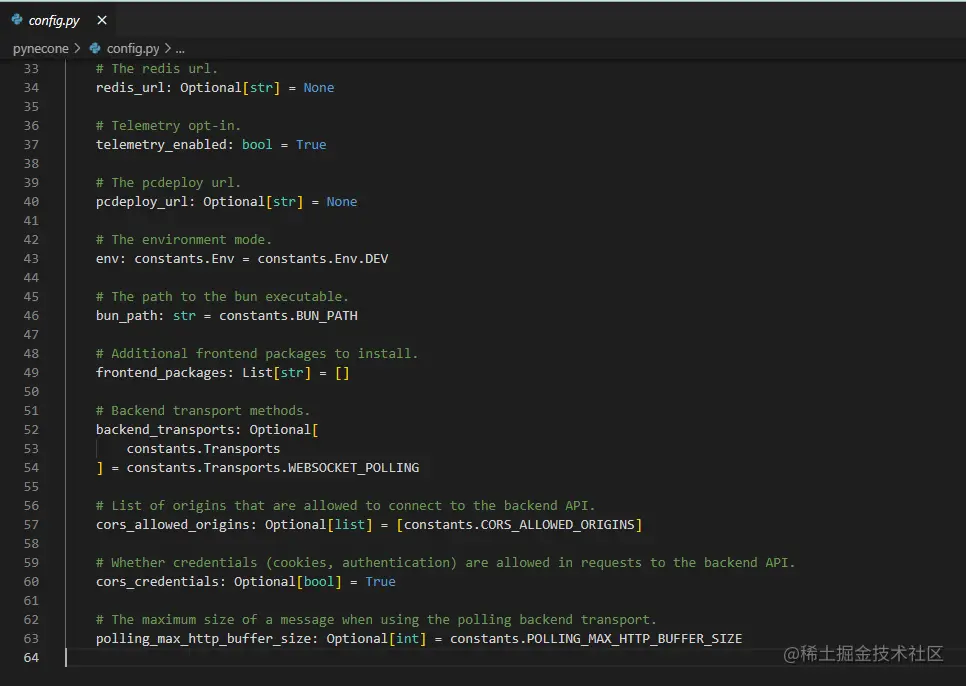966x686 pixels.
Task: Click '# Backend transport methods.' comment
Action: (x=203, y=411)
